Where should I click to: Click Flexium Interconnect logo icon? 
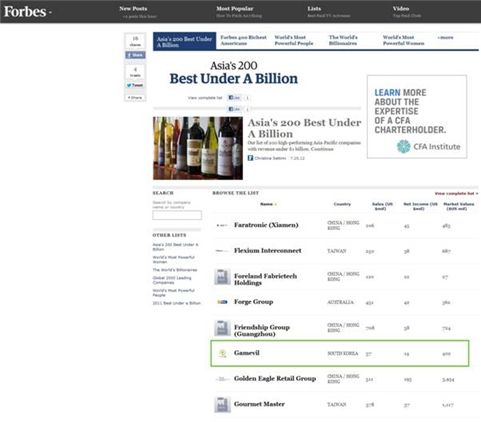pos(222,251)
